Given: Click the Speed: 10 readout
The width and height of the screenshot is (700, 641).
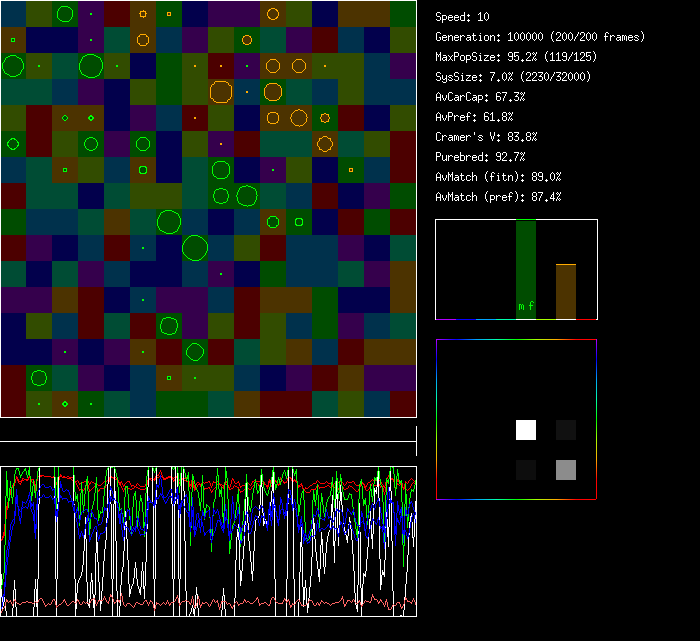Looking at the screenshot, I should point(462,17).
